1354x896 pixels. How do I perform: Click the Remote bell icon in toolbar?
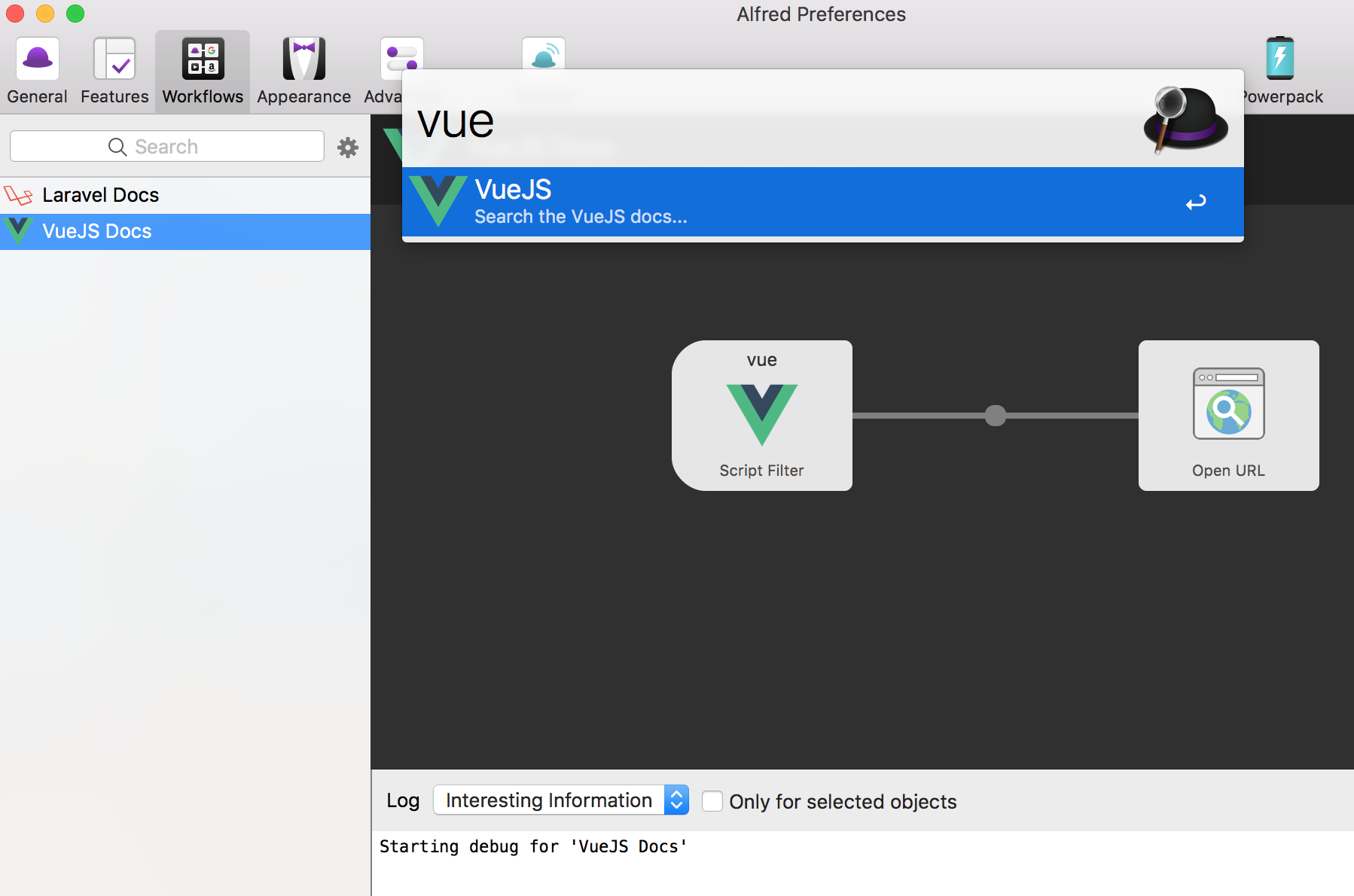[544, 53]
